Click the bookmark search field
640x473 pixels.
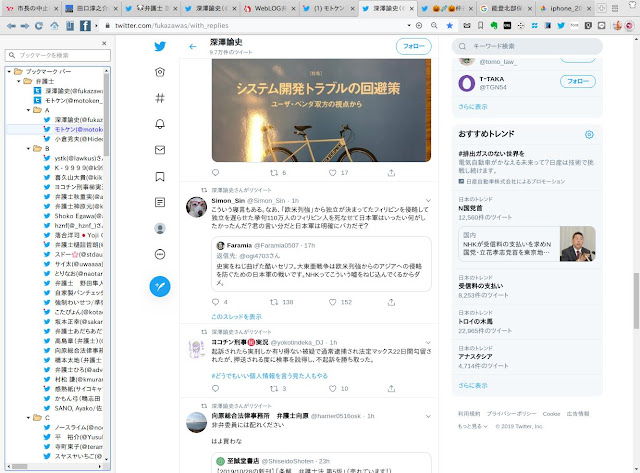point(58,55)
